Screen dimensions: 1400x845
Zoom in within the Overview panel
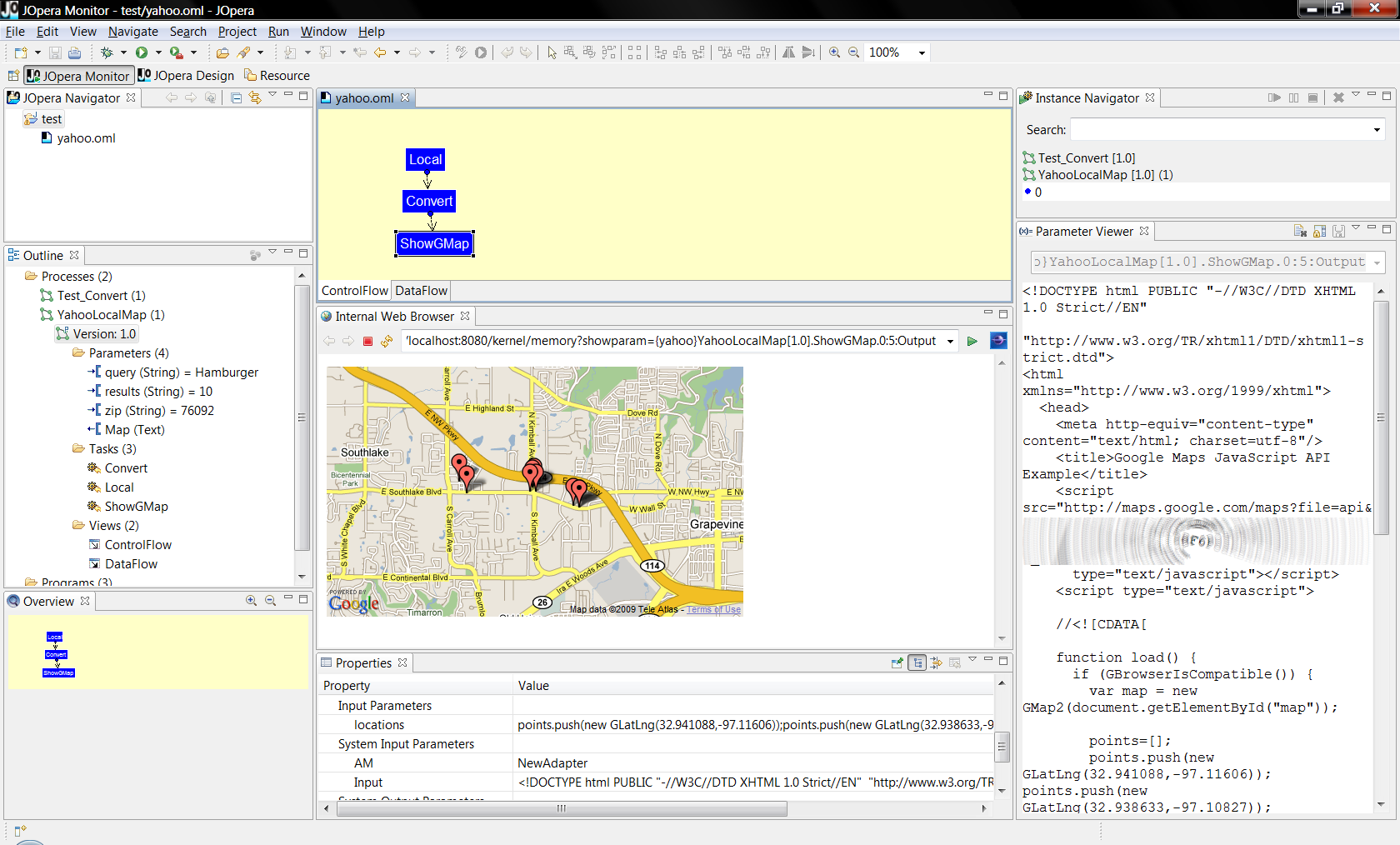coord(251,600)
